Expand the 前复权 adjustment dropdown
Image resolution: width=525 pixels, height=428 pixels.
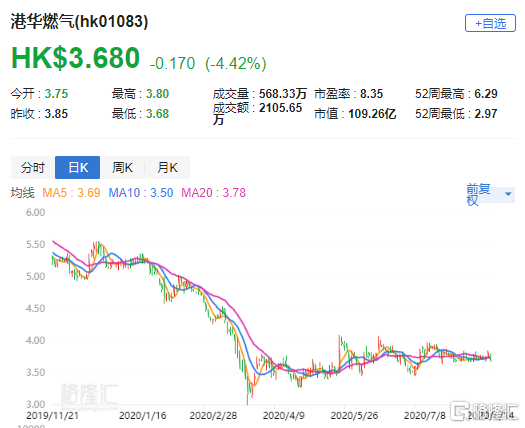coord(490,194)
